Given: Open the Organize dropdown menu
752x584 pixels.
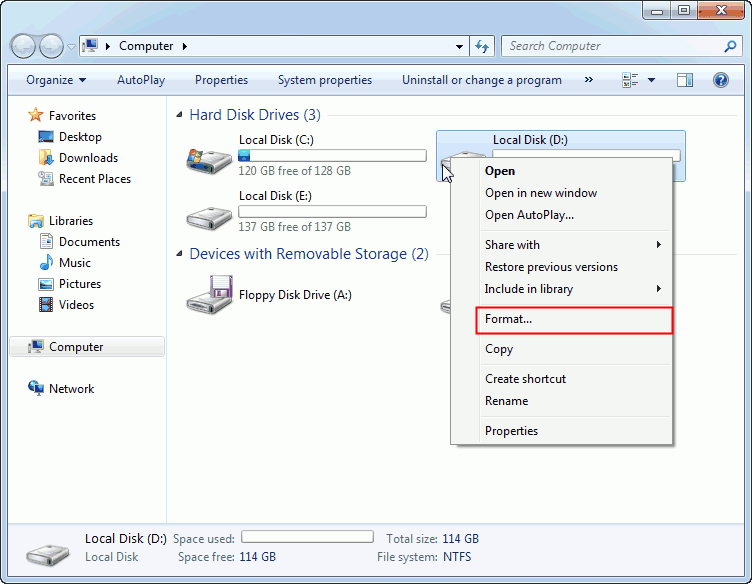Looking at the screenshot, I should tap(56, 80).
